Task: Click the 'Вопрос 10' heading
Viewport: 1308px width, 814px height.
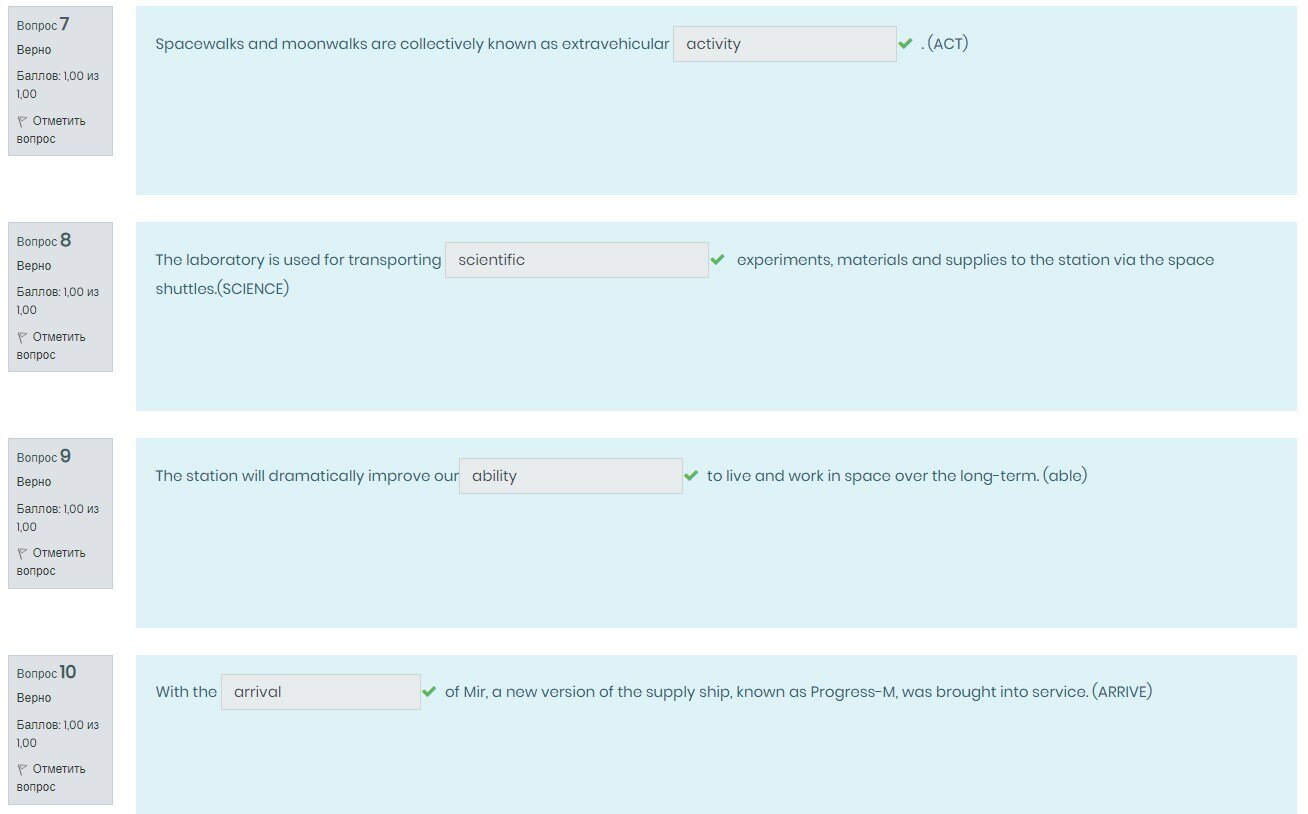Action: [x=46, y=673]
